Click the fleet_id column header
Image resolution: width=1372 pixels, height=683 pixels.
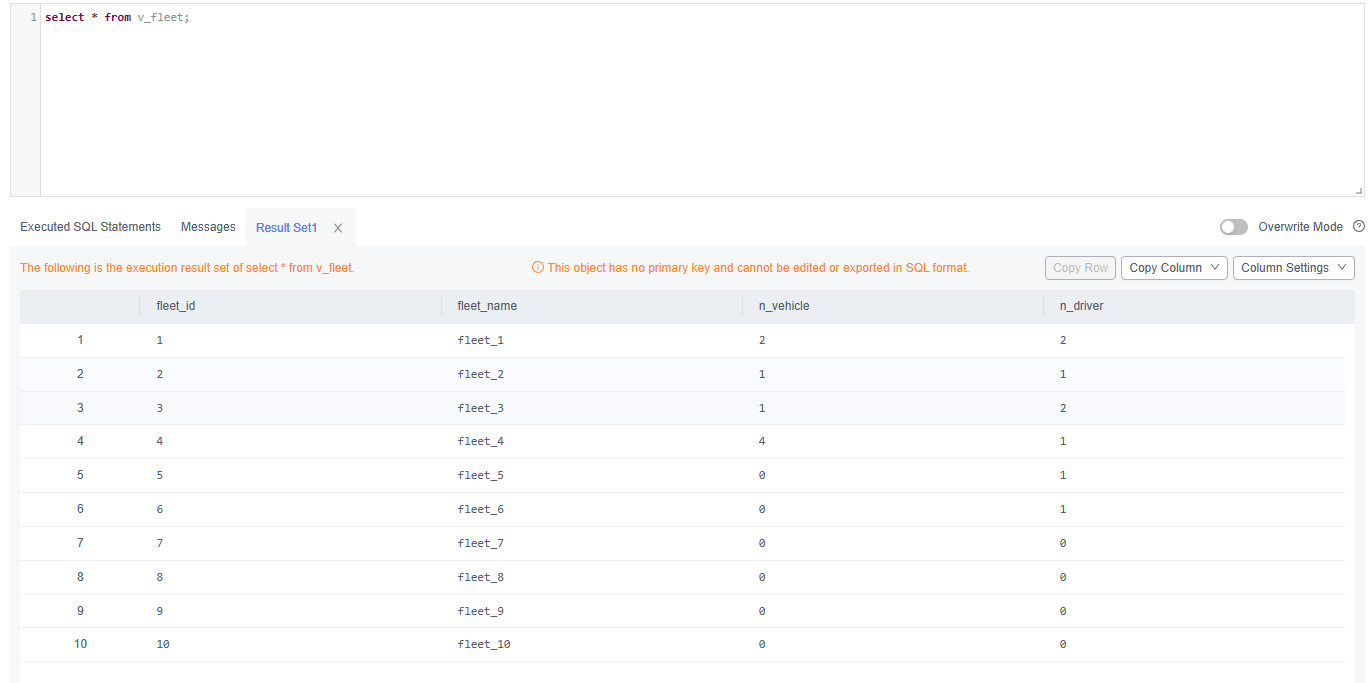pos(176,306)
